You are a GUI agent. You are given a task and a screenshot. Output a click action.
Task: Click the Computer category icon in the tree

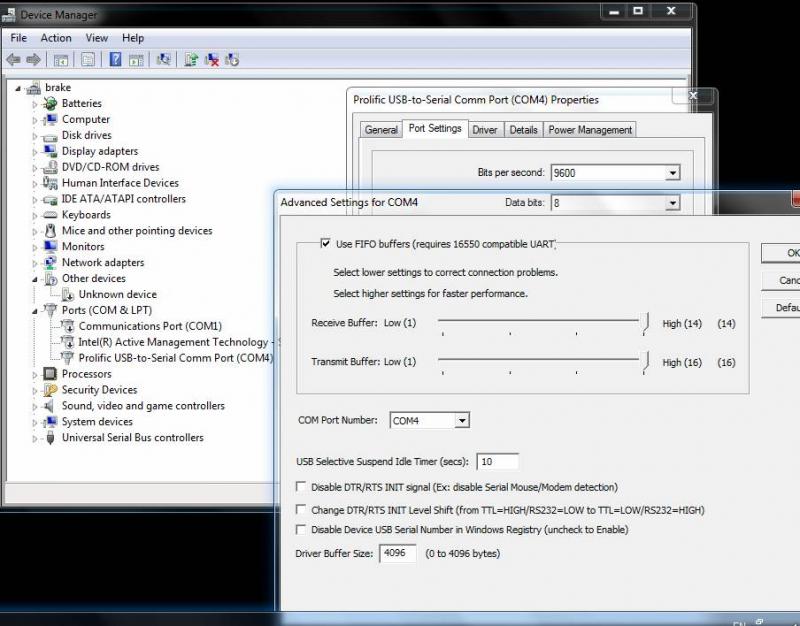click(50, 119)
